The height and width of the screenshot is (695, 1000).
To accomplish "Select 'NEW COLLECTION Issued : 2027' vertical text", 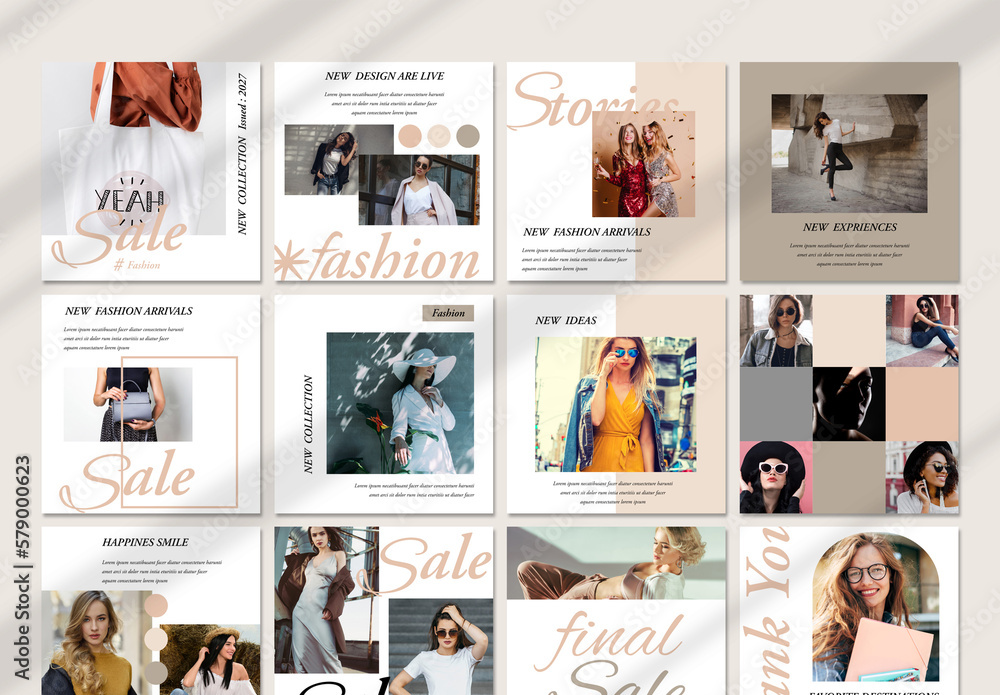I will pyautogui.click(x=242, y=154).
